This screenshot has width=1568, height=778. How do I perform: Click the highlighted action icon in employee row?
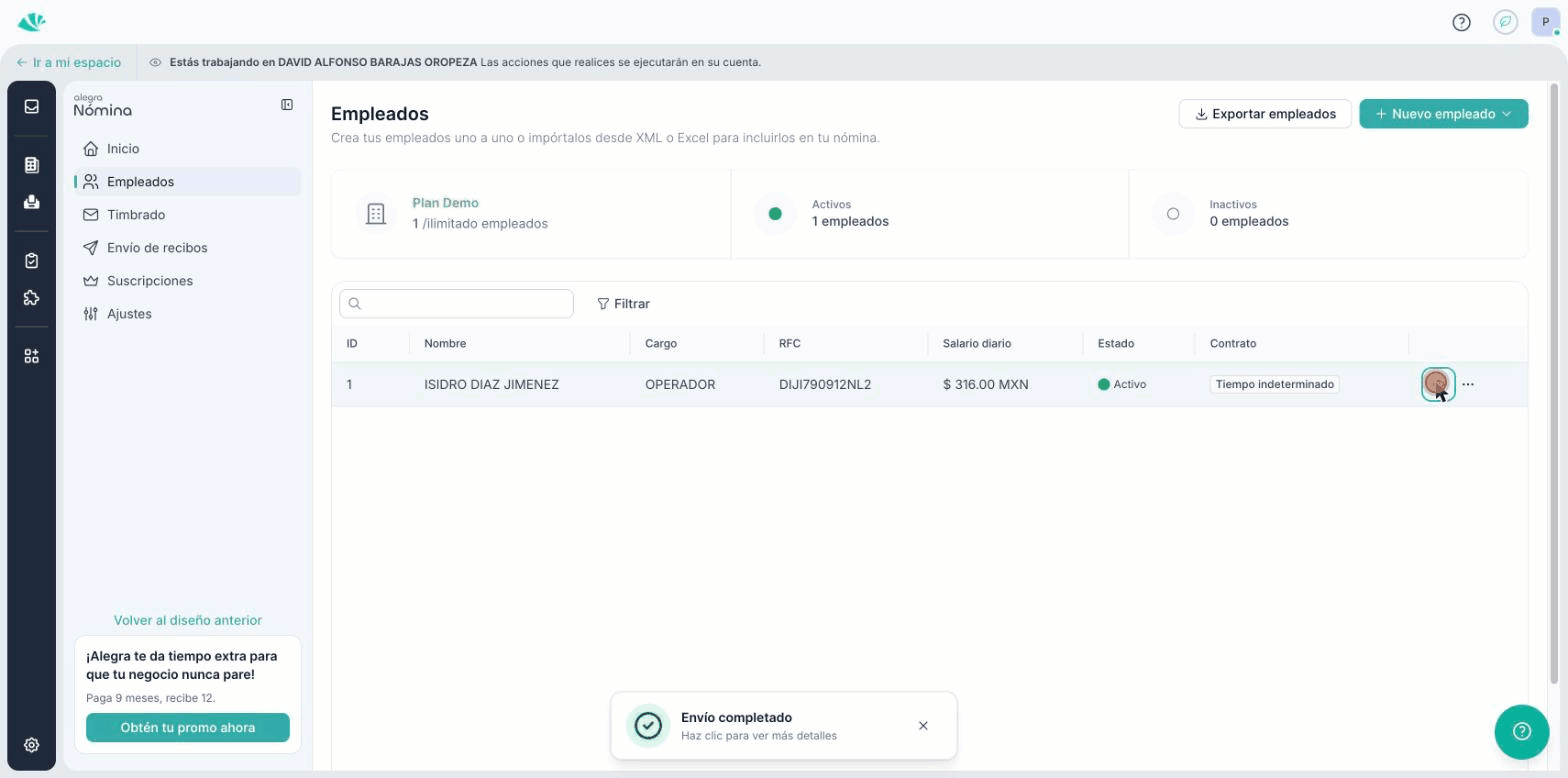pos(1438,384)
